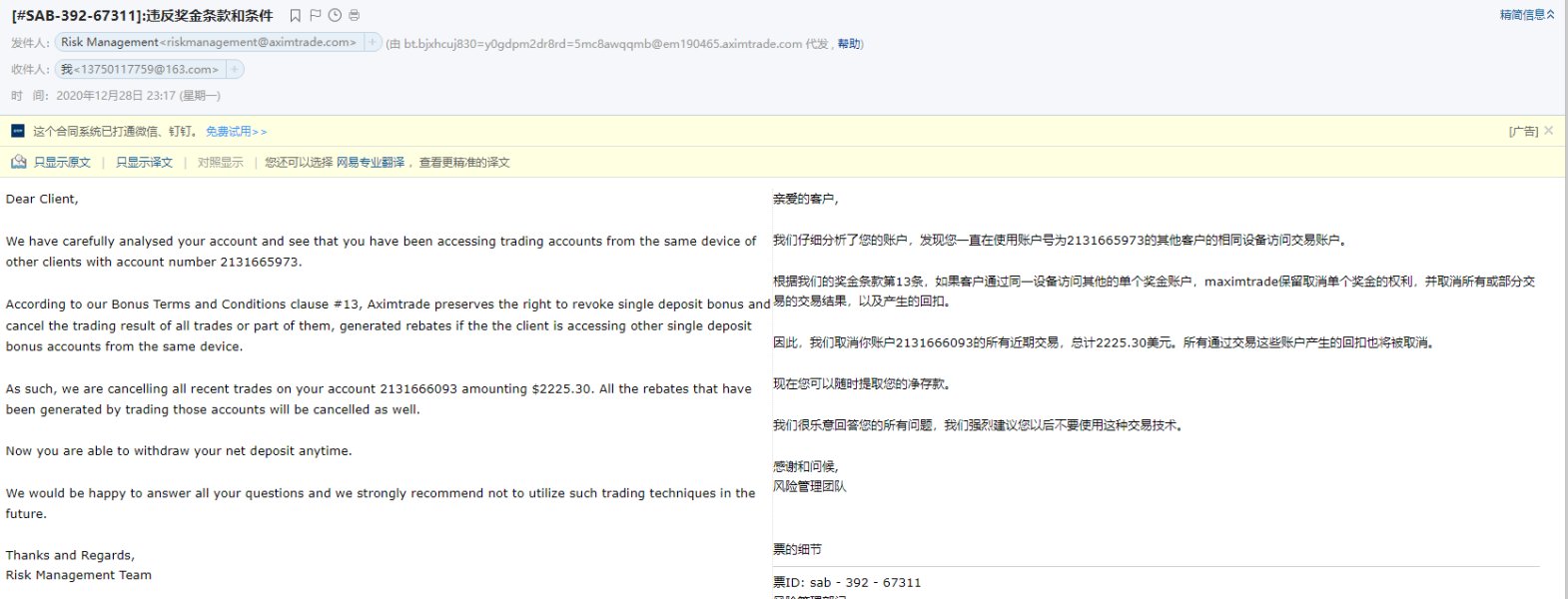Click the 感谢和问候 line

[x=806, y=466]
